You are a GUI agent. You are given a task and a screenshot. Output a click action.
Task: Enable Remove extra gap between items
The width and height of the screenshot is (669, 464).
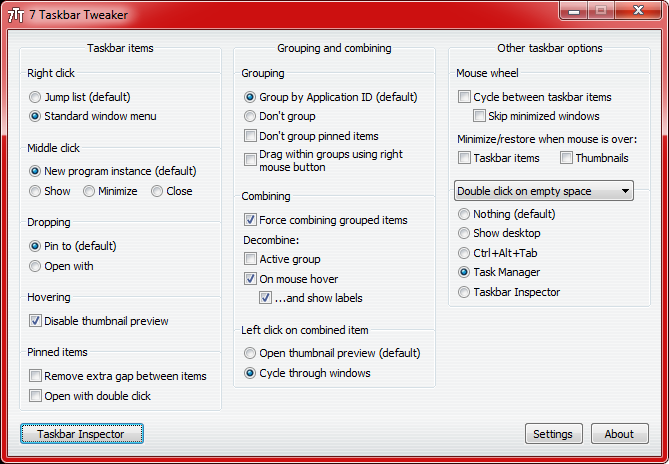click(x=36, y=376)
